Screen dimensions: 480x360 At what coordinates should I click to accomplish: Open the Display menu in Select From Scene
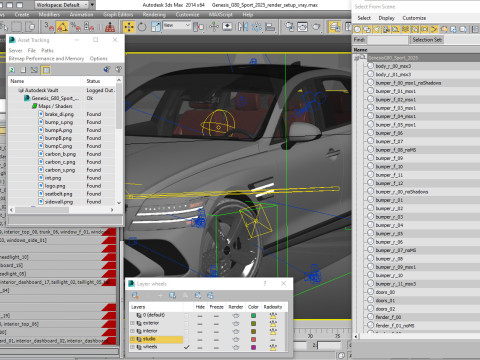386,18
